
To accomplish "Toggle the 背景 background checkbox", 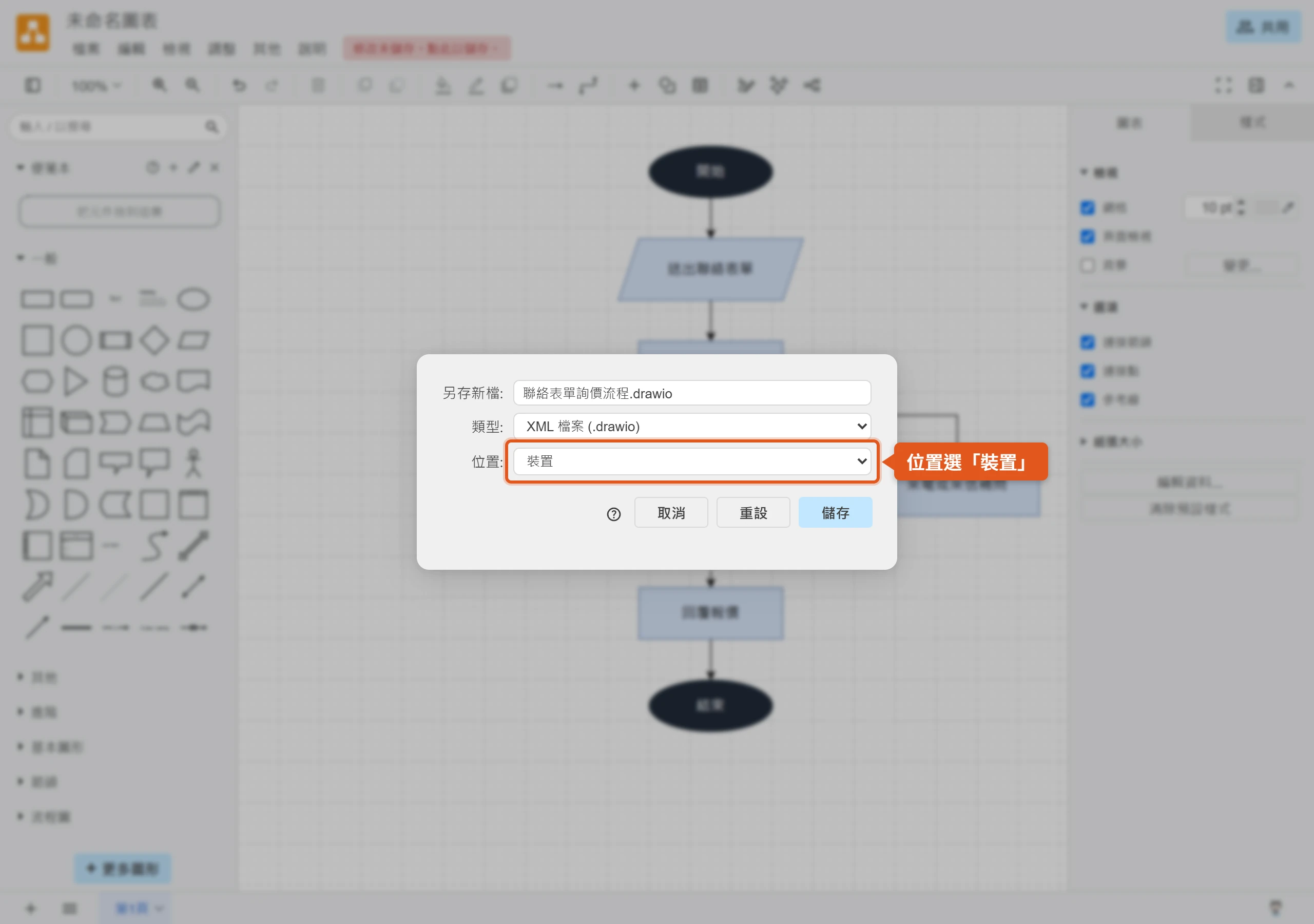I will [1087, 265].
